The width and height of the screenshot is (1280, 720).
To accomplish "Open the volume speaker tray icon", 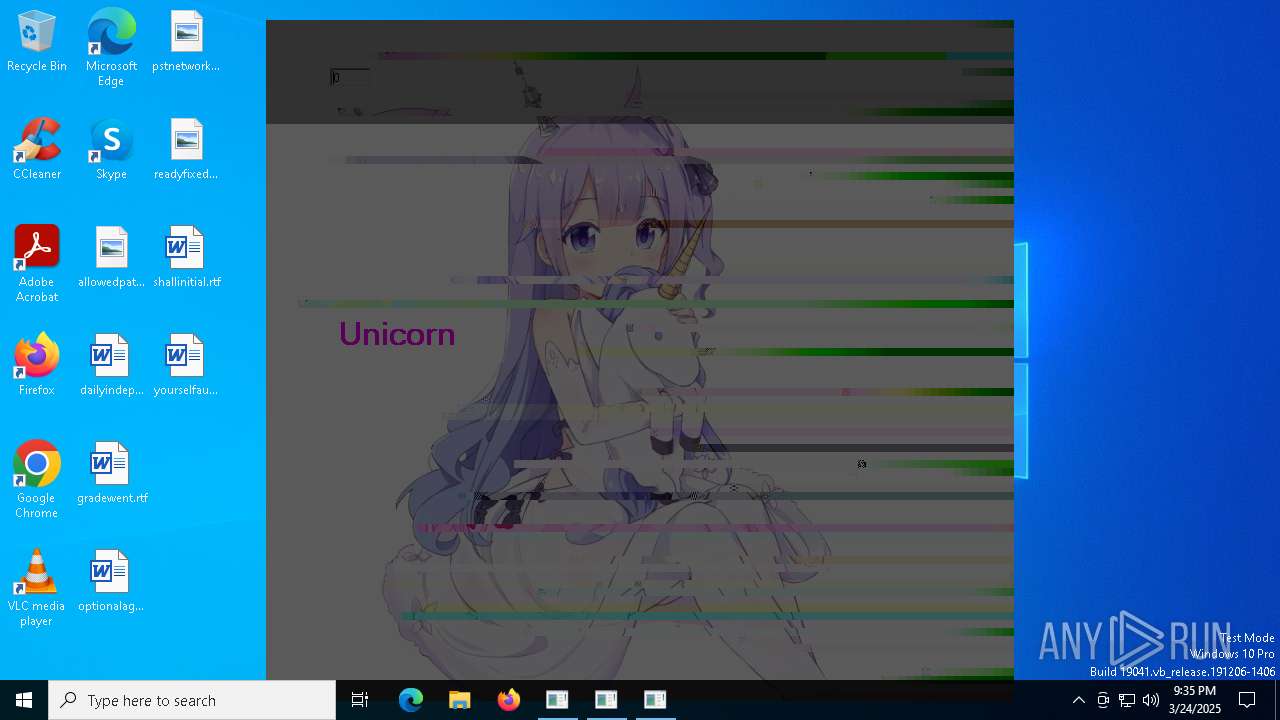I will tap(1151, 700).
